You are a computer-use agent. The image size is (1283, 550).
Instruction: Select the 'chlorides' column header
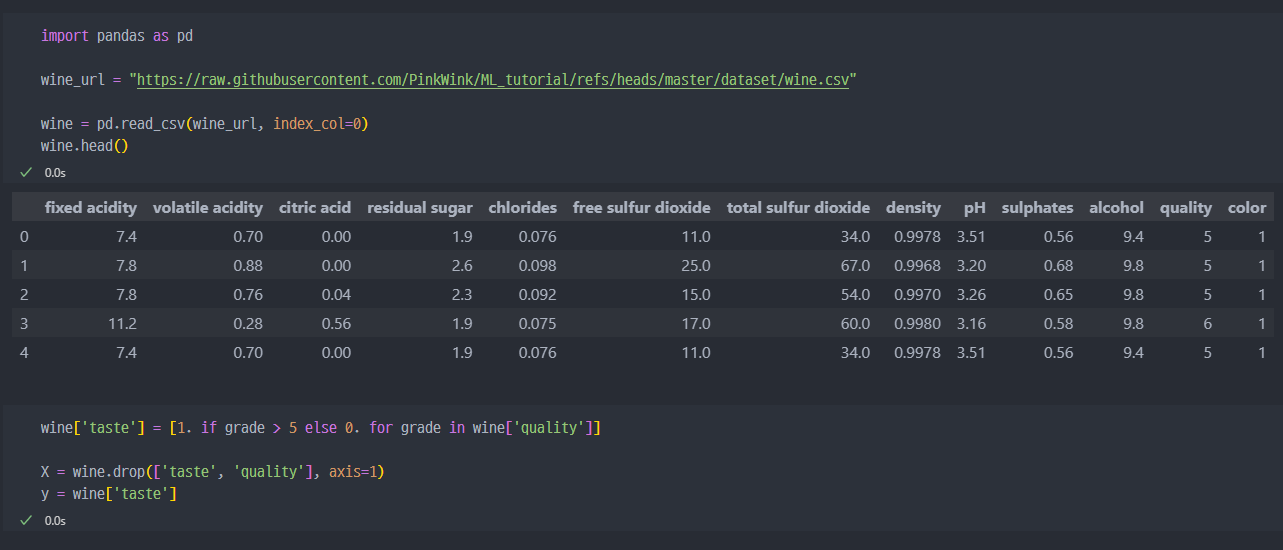pyautogui.click(x=523, y=208)
